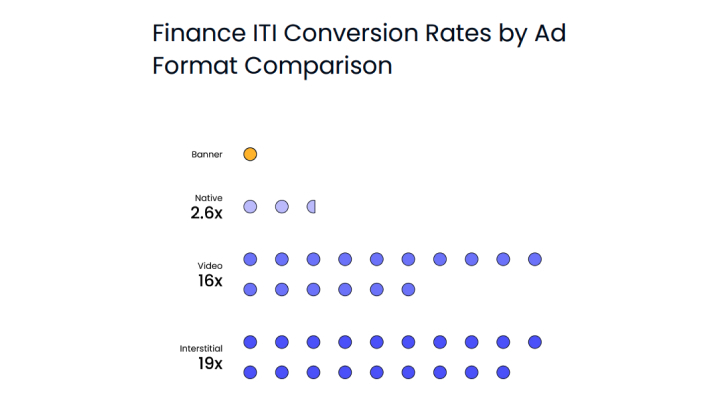Select the Video label
713x401 pixels.
[x=210, y=265]
